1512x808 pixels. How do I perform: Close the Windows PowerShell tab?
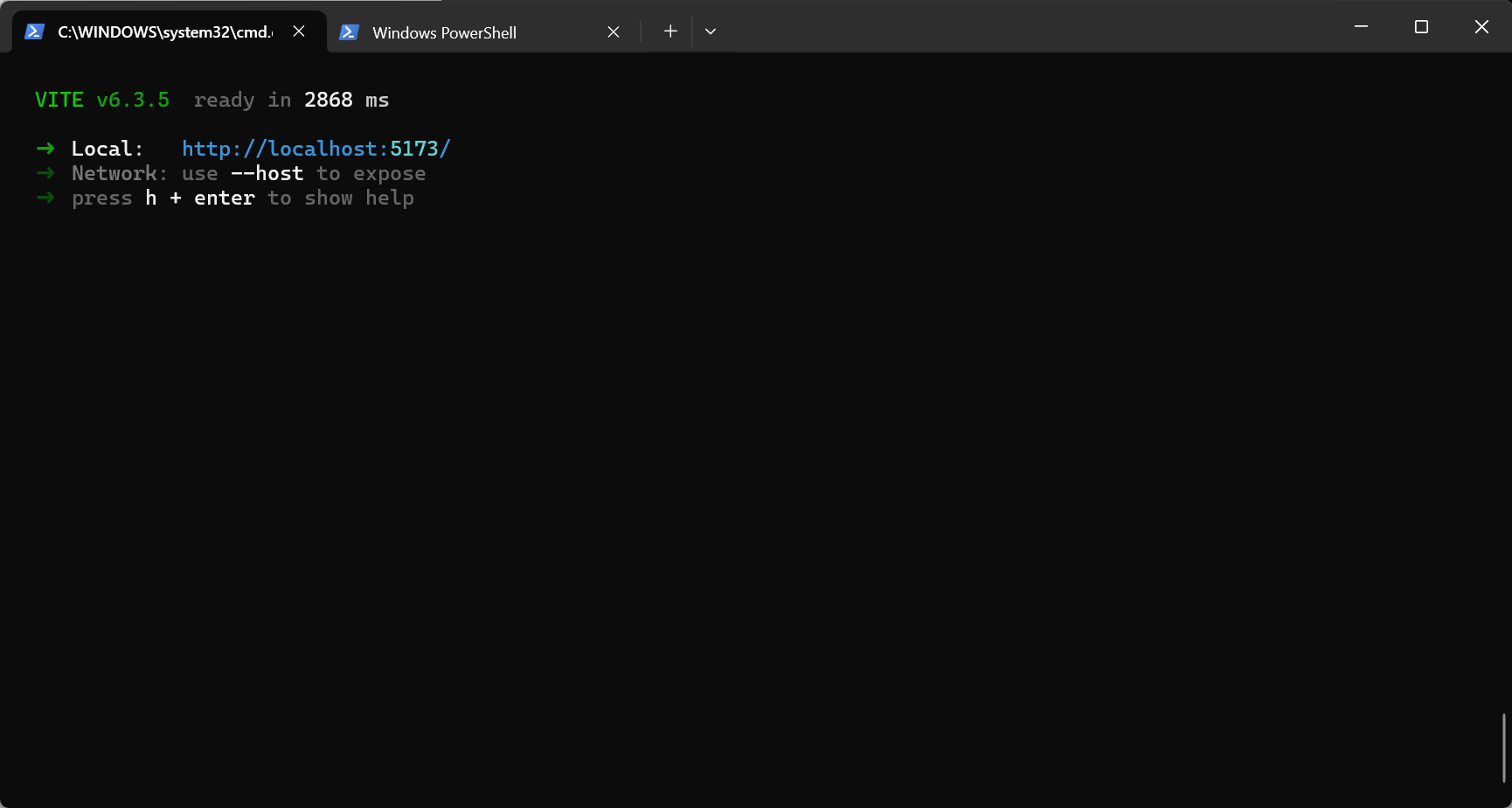[x=614, y=32]
